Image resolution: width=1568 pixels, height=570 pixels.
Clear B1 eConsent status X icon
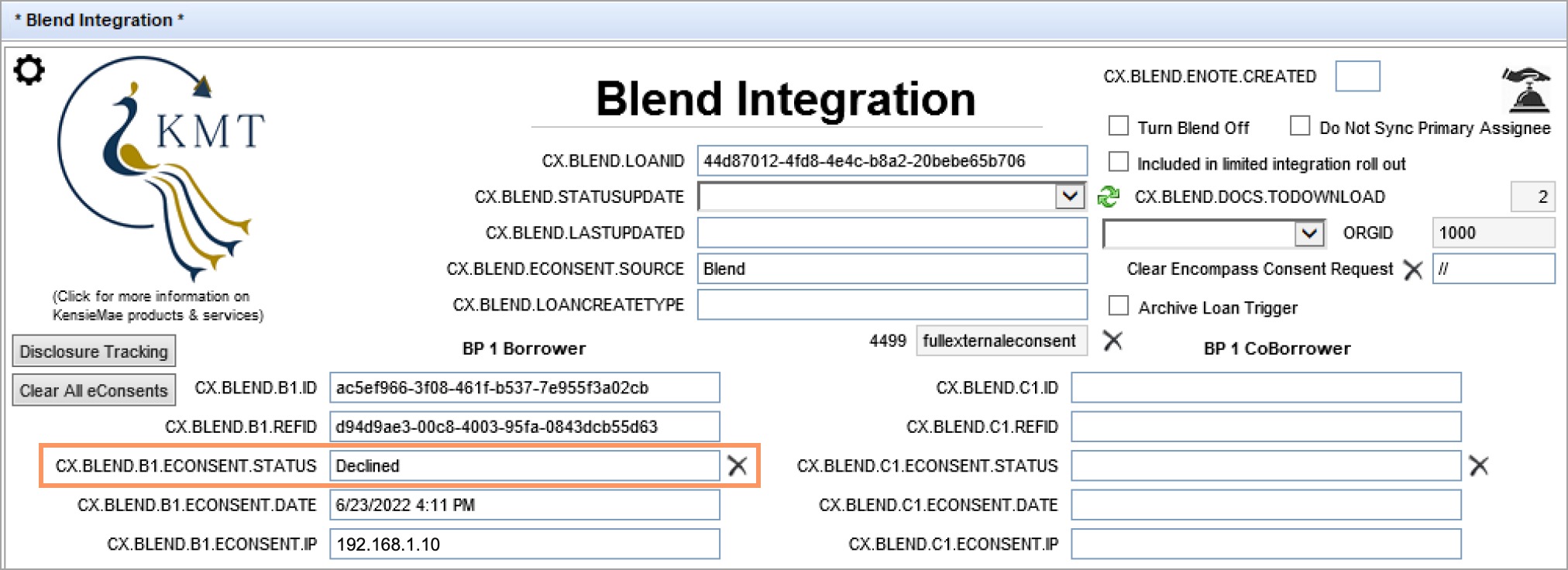tap(738, 465)
